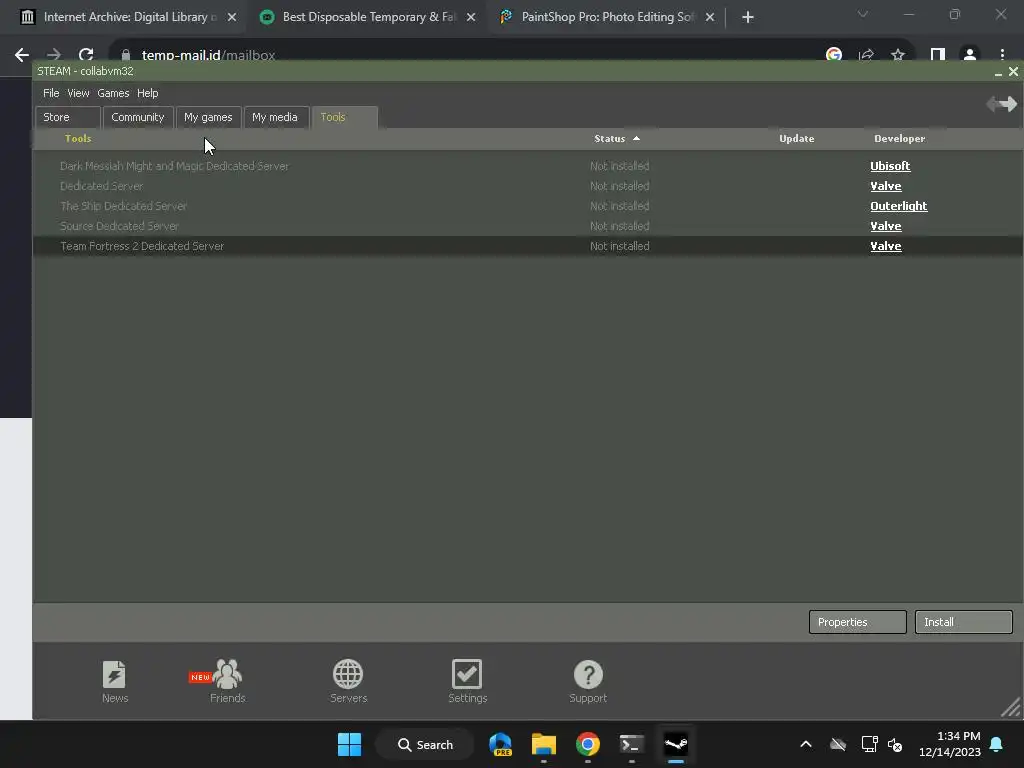Show hidden system tray icons
Screen dimensions: 1024x768
(x=806, y=744)
